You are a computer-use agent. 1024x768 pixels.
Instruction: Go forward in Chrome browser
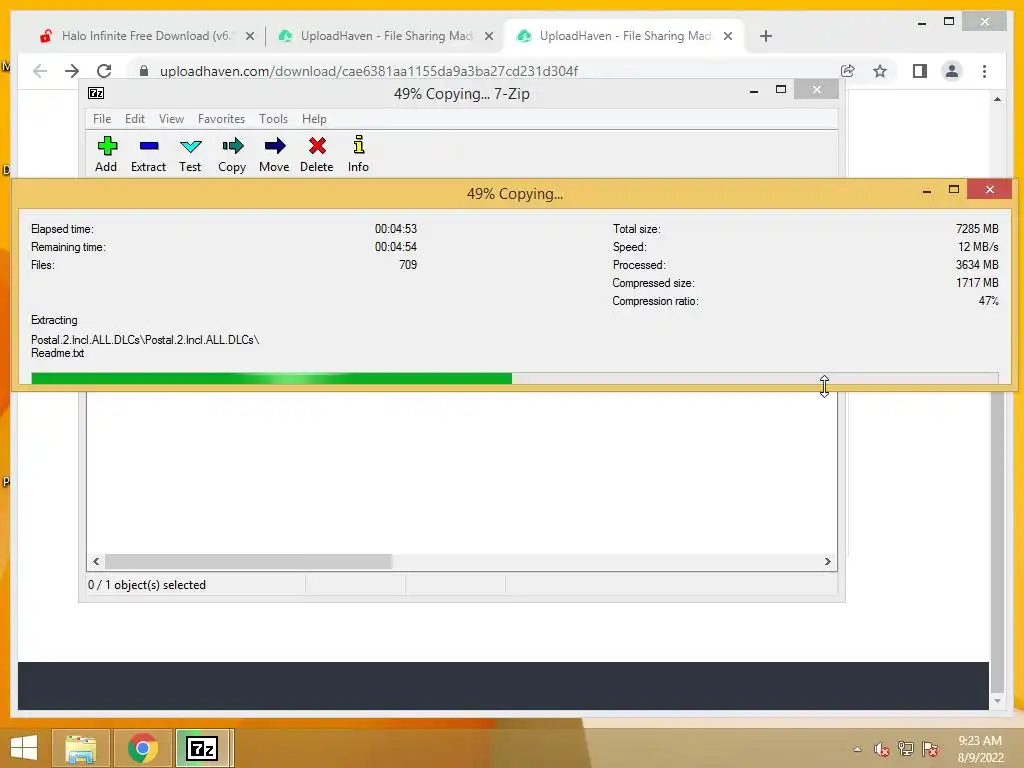pyautogui.click(x=72, y=71)
